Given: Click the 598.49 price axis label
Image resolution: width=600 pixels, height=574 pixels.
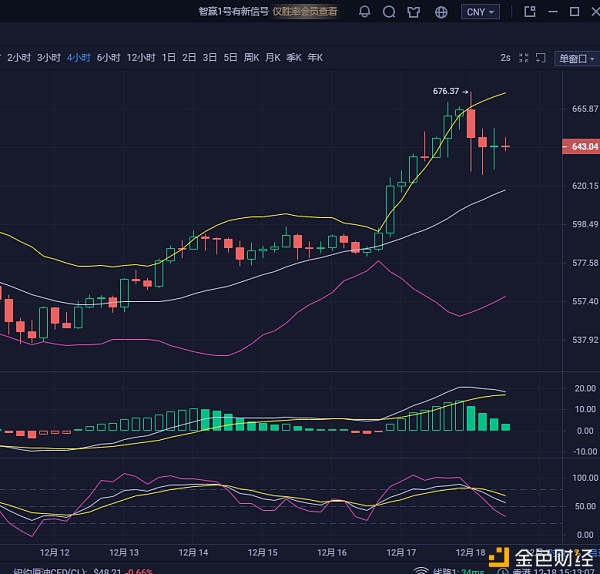Looking at the screenshot, I should [x=585, y=224].
